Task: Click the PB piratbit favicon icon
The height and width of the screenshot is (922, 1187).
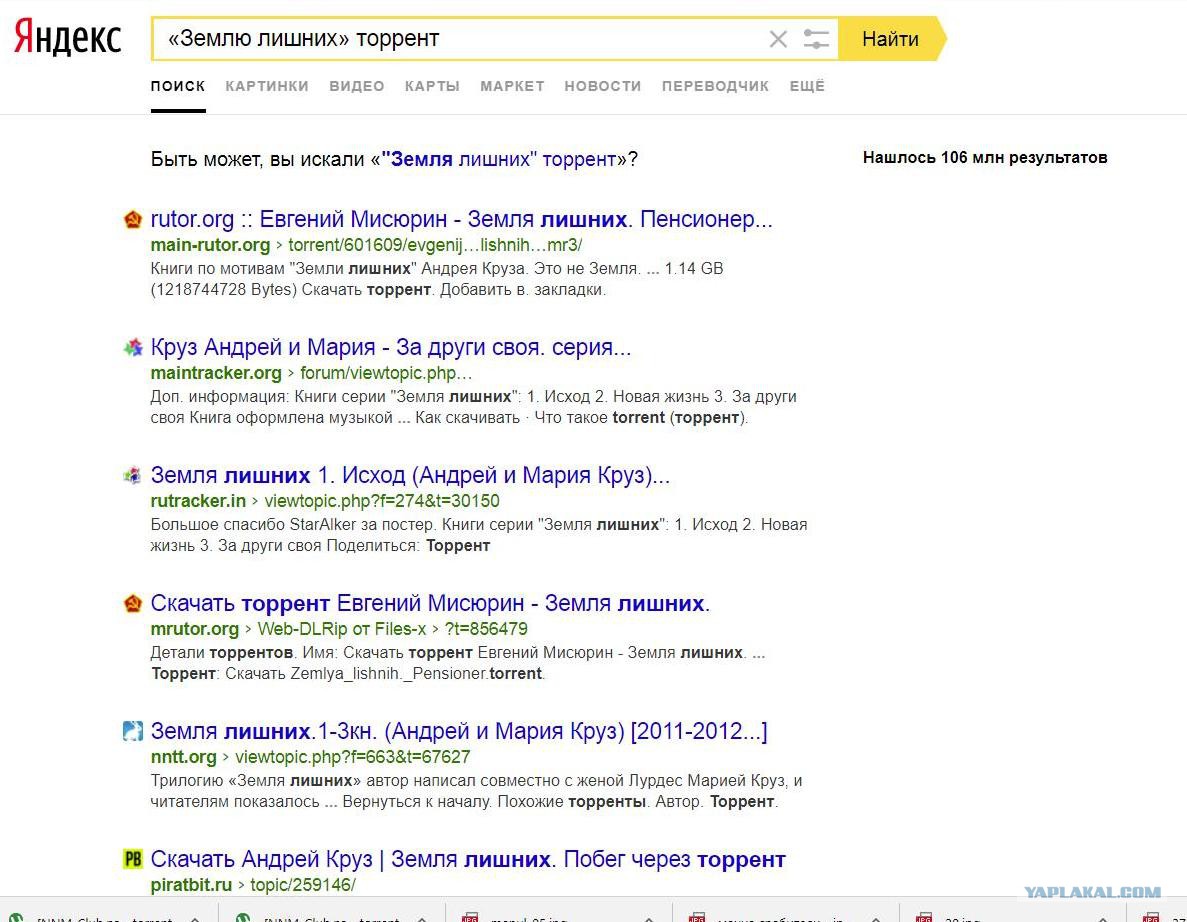Action: tap(132, 859)
